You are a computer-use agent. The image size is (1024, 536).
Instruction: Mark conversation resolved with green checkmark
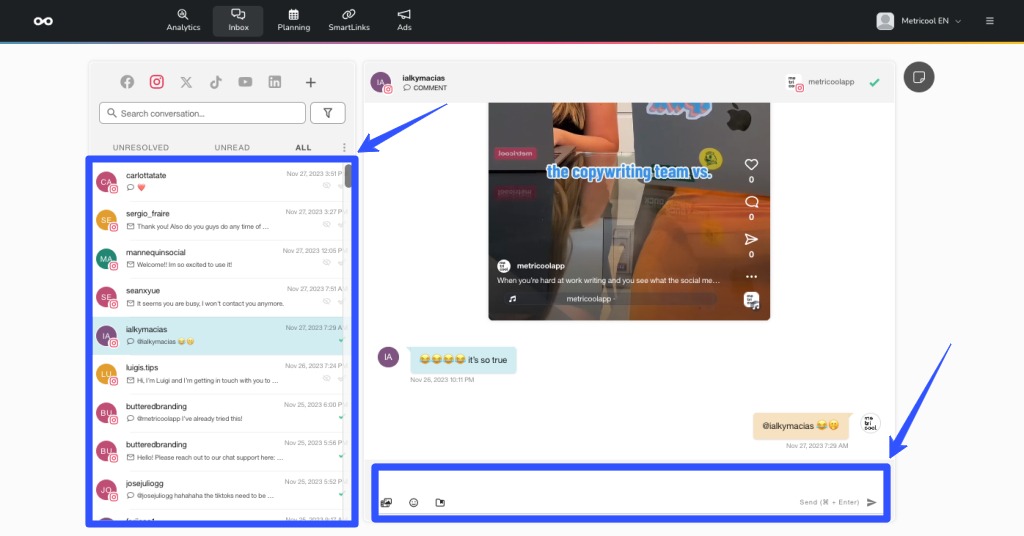874,83
